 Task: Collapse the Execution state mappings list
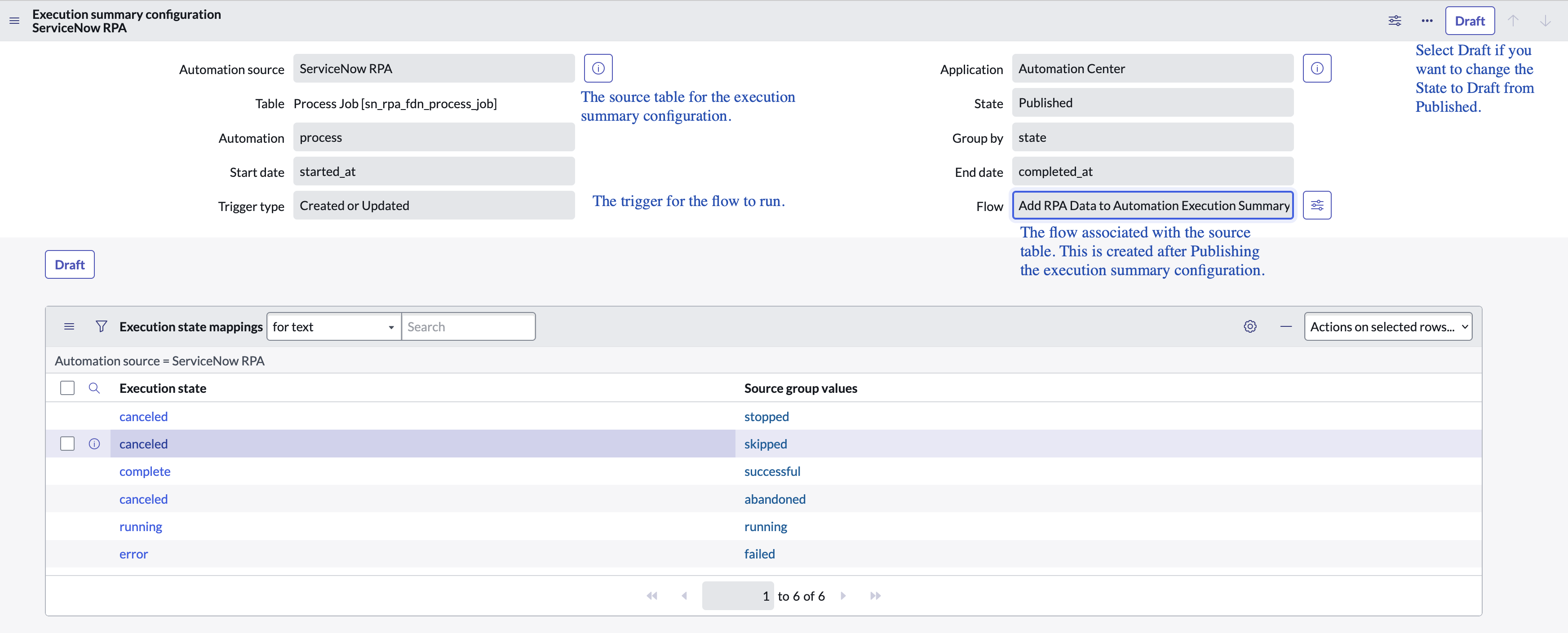(1285, 326)
